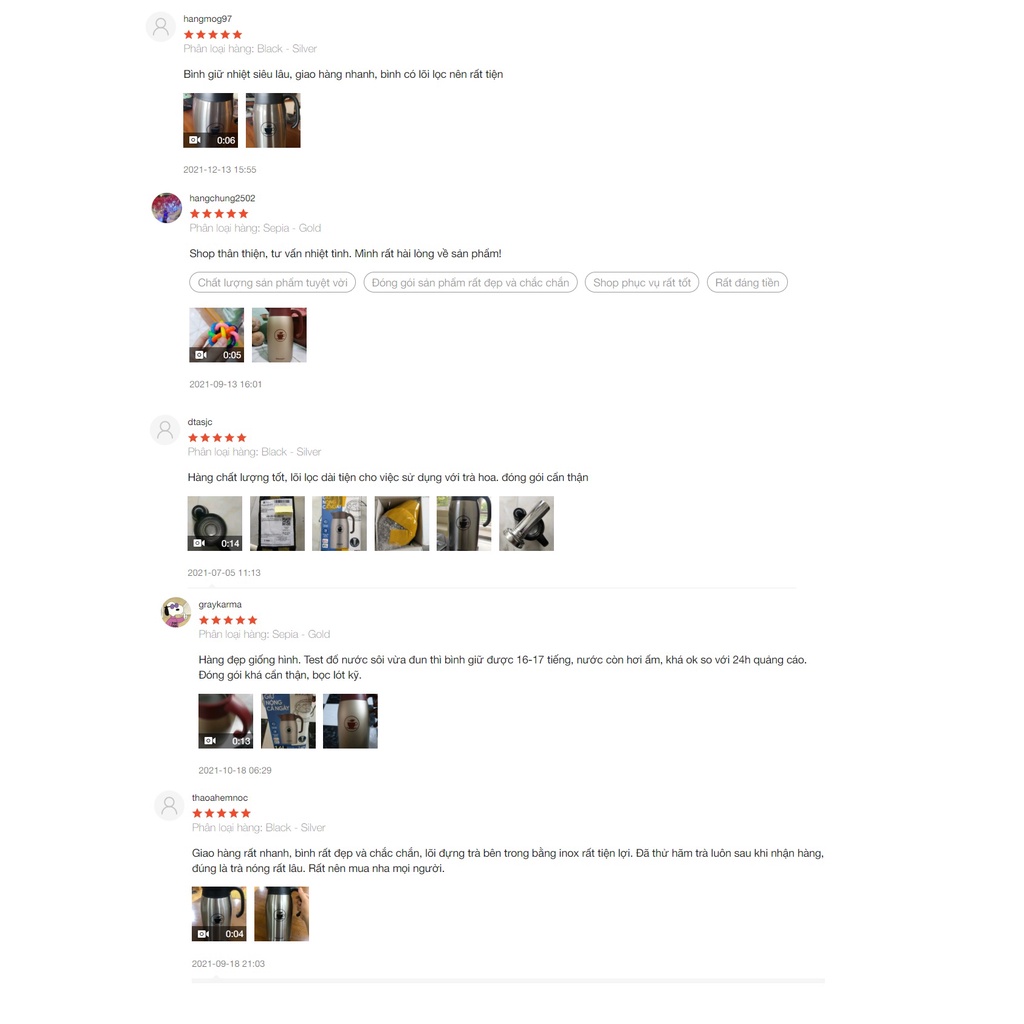Open dtasjc's default avatar icon
Viewport: 1024px width, 1024px height.
click(x=165, y=430)
